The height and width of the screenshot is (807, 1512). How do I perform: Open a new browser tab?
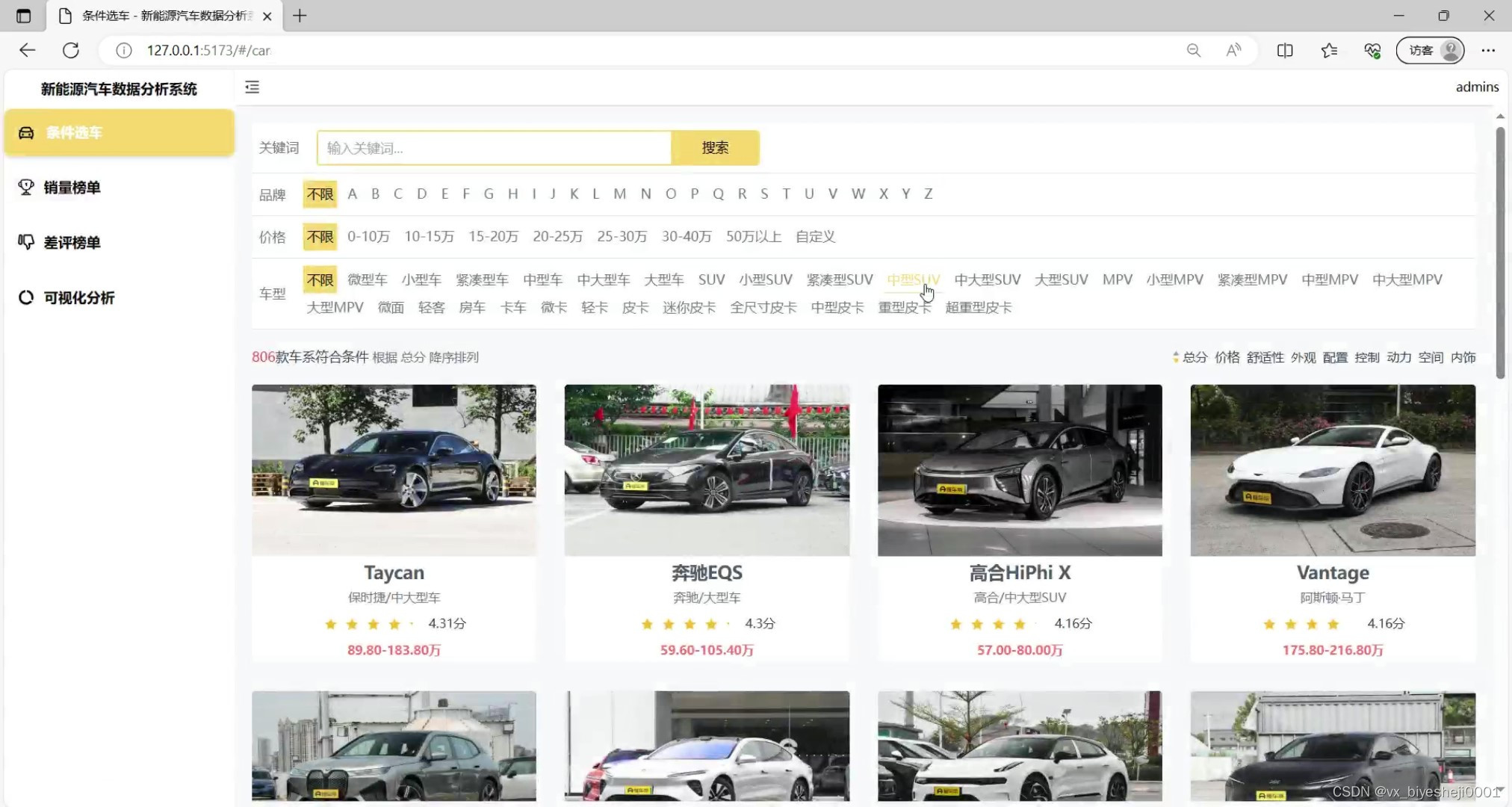300,16
